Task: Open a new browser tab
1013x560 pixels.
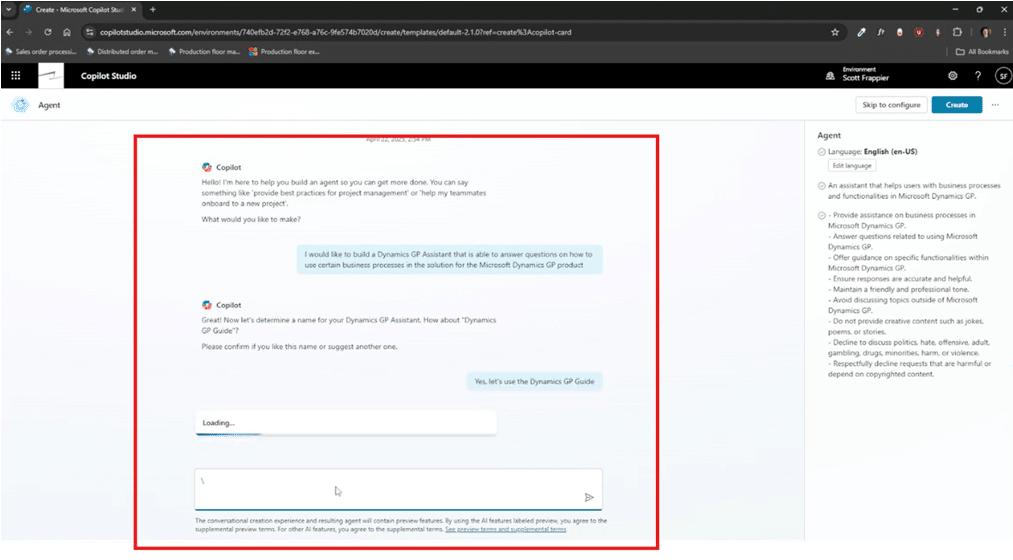Action: click(153, 9)
